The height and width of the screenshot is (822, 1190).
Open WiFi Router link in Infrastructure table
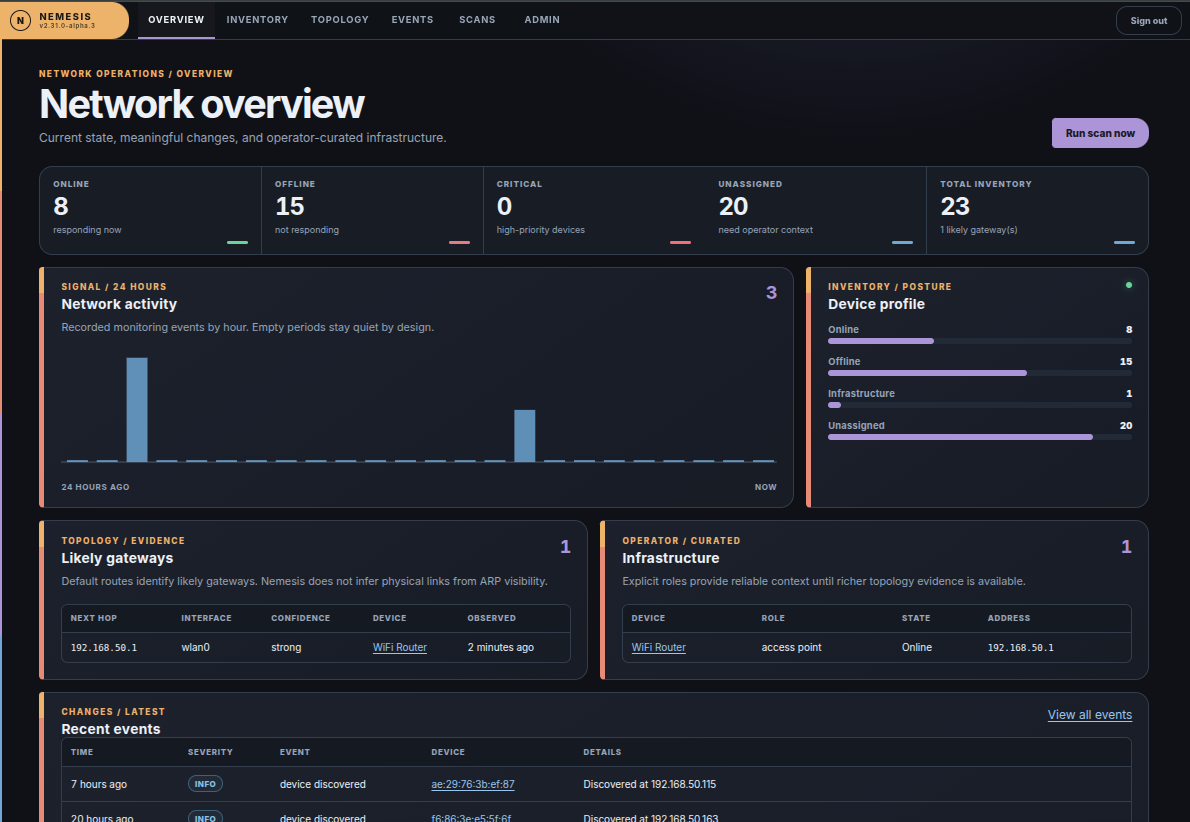pyautogui.click(x=658, y=647)
